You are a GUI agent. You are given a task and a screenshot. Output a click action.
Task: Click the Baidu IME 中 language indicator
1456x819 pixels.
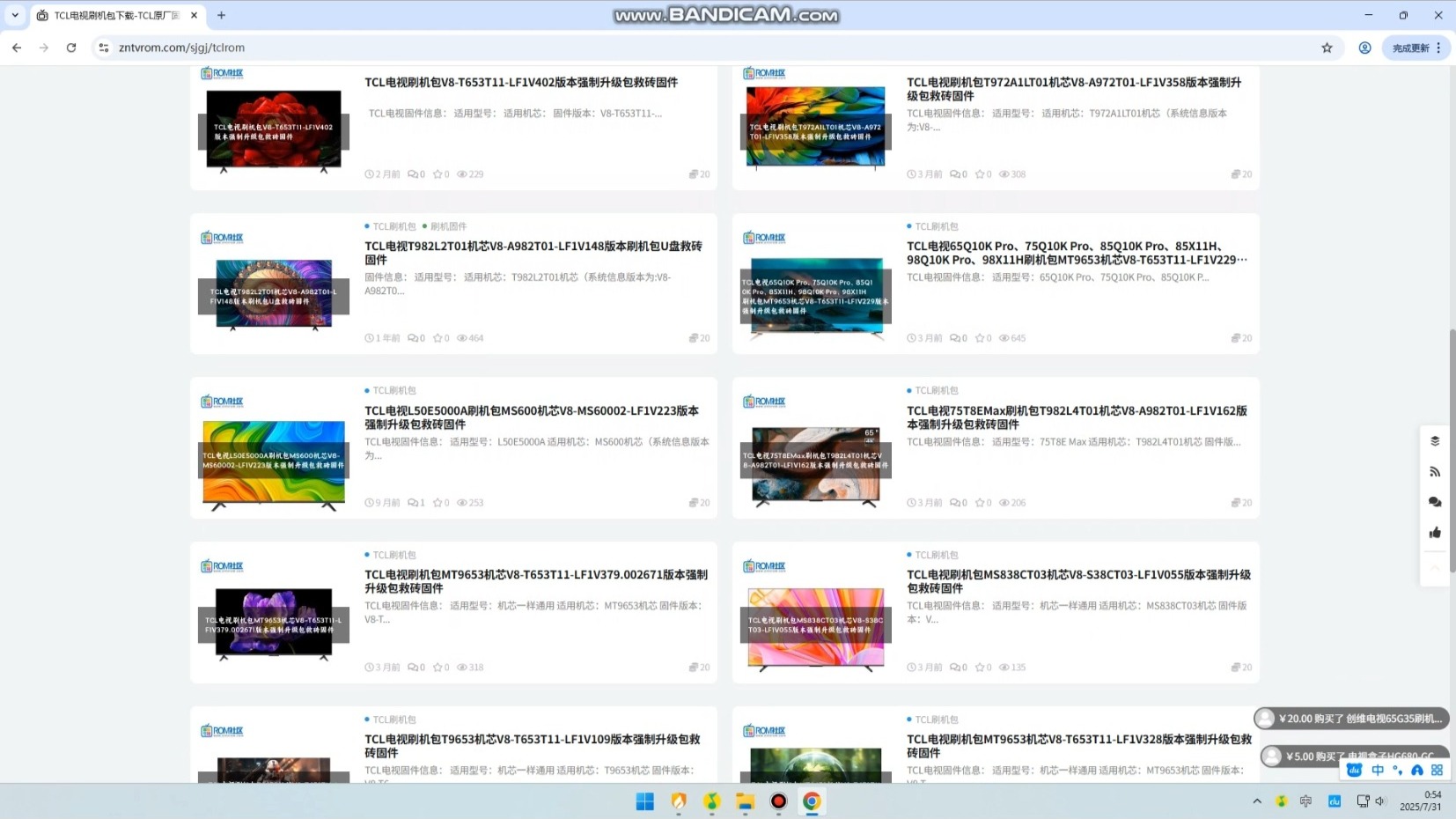tap(1378, 770)
